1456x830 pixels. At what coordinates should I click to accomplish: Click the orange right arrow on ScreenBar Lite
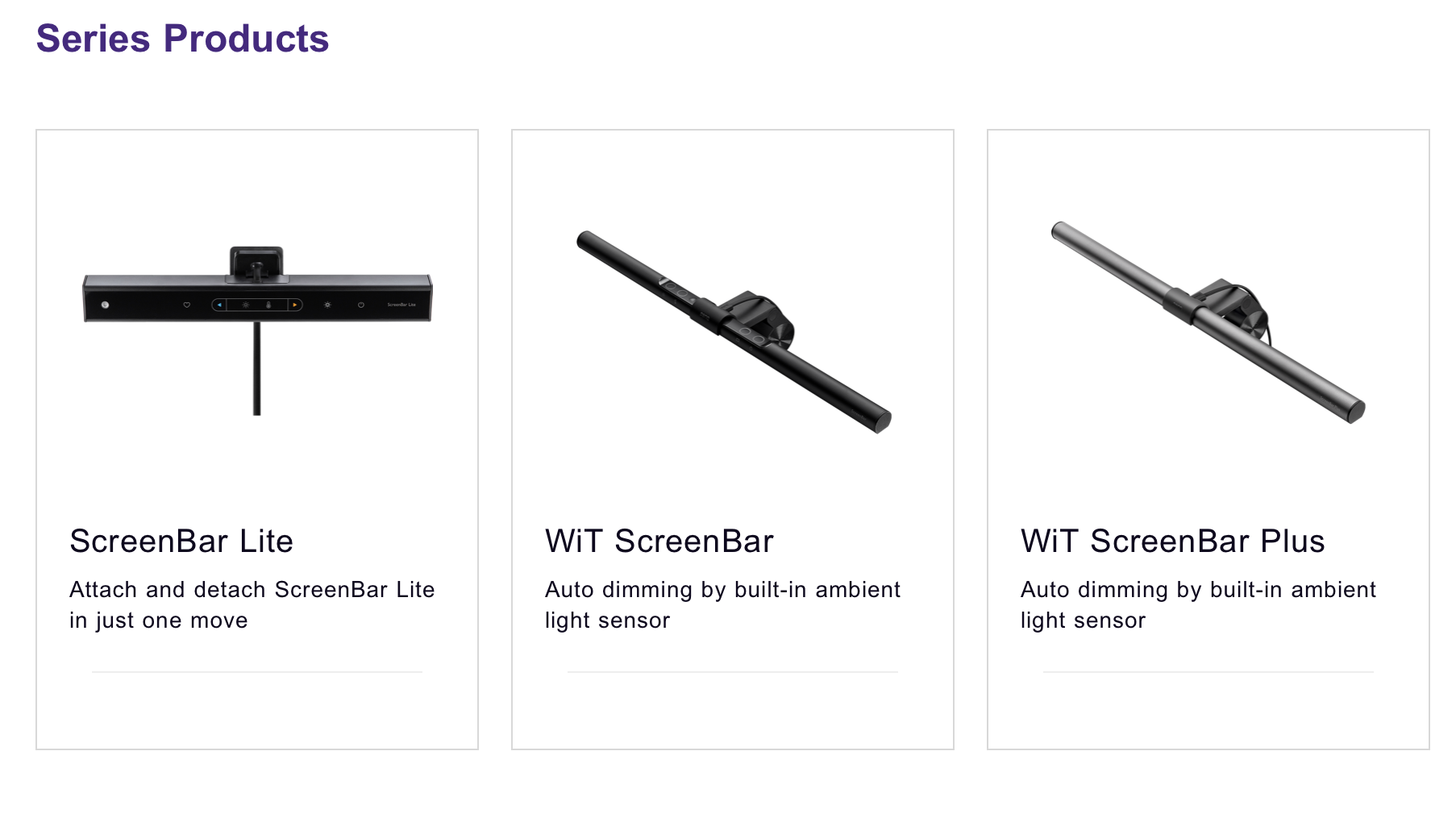pos(295,305)
